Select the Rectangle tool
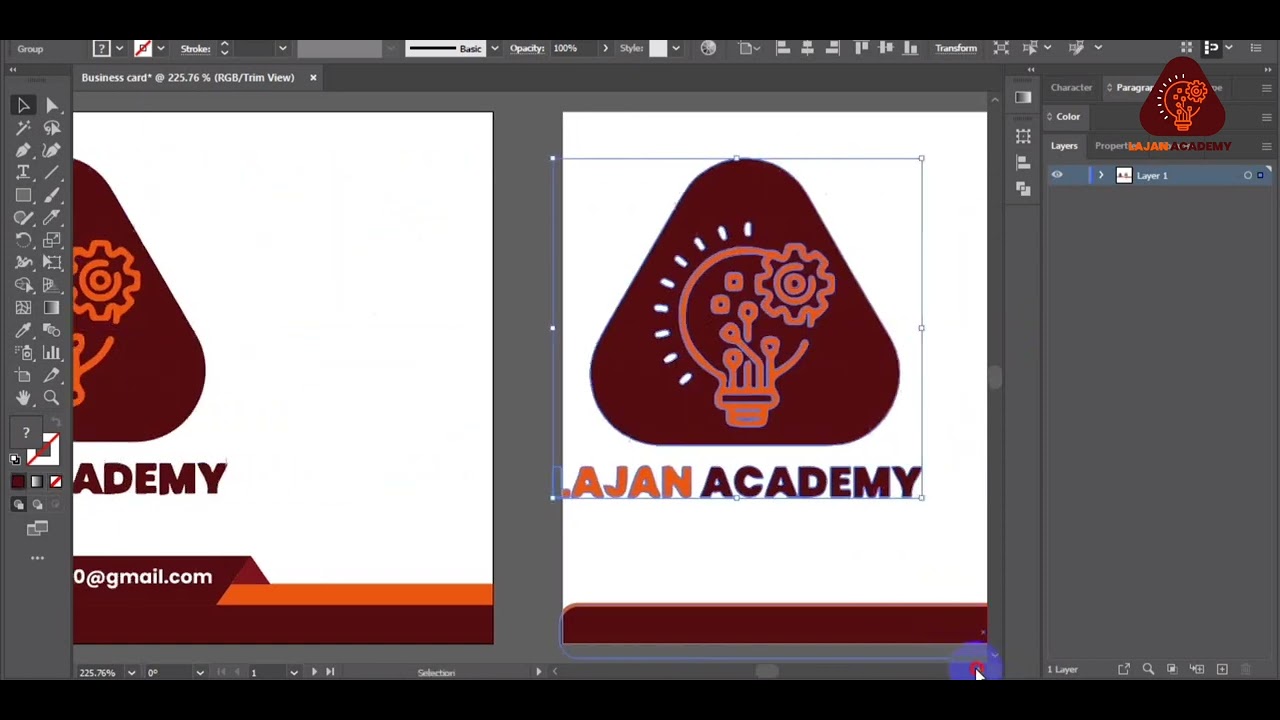Image resolution: width=1280 pixels, height=720 pixels. 23,195
